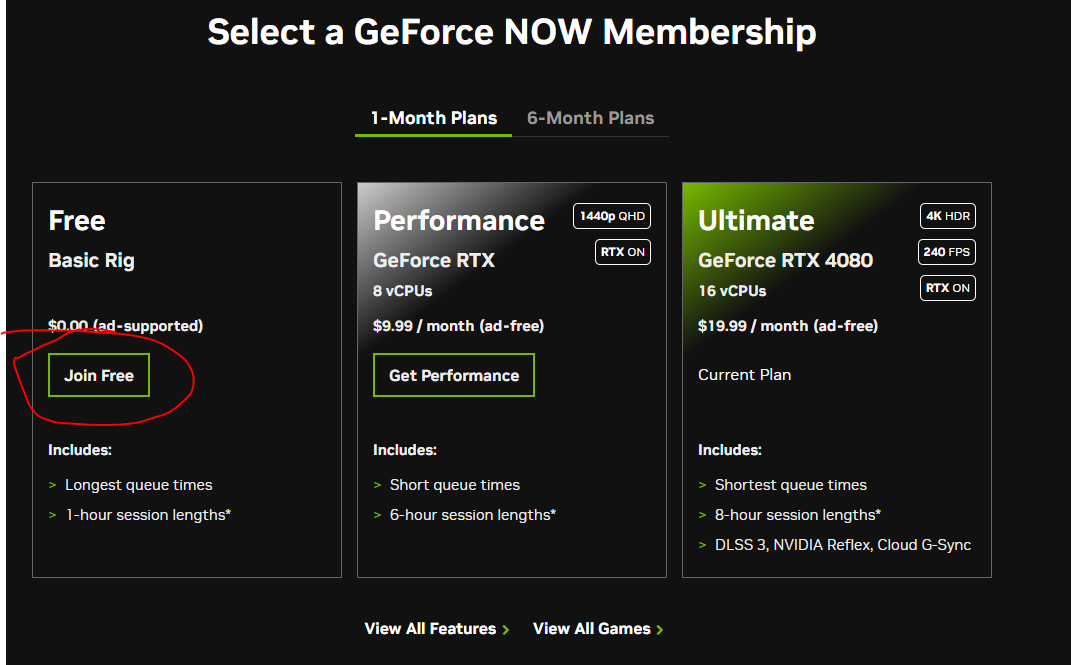This screenshot has height=665, width=1071.
Task: Click the Performance plan heading
Action: [459, 220]
